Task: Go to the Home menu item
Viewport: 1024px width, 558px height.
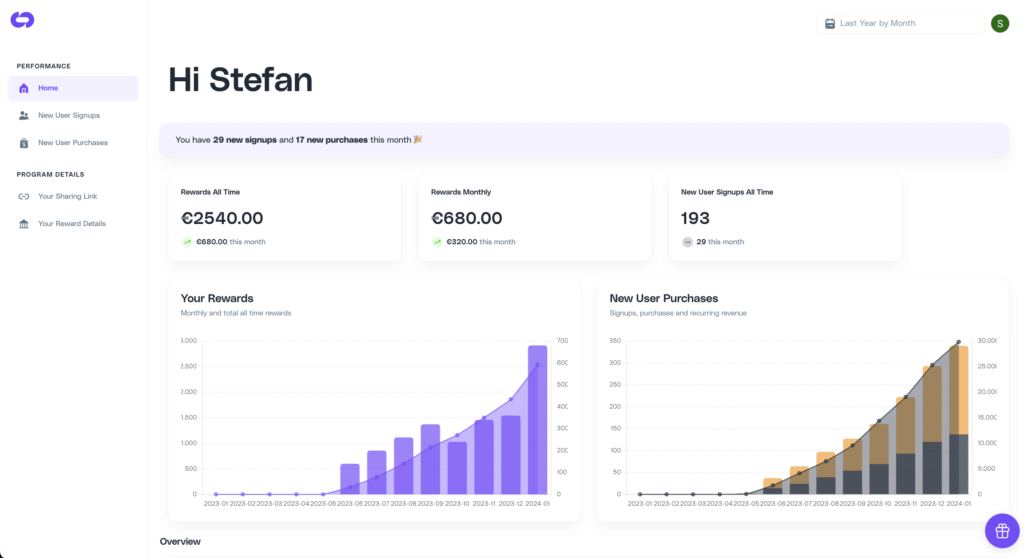Action: (x=48, y=88)
